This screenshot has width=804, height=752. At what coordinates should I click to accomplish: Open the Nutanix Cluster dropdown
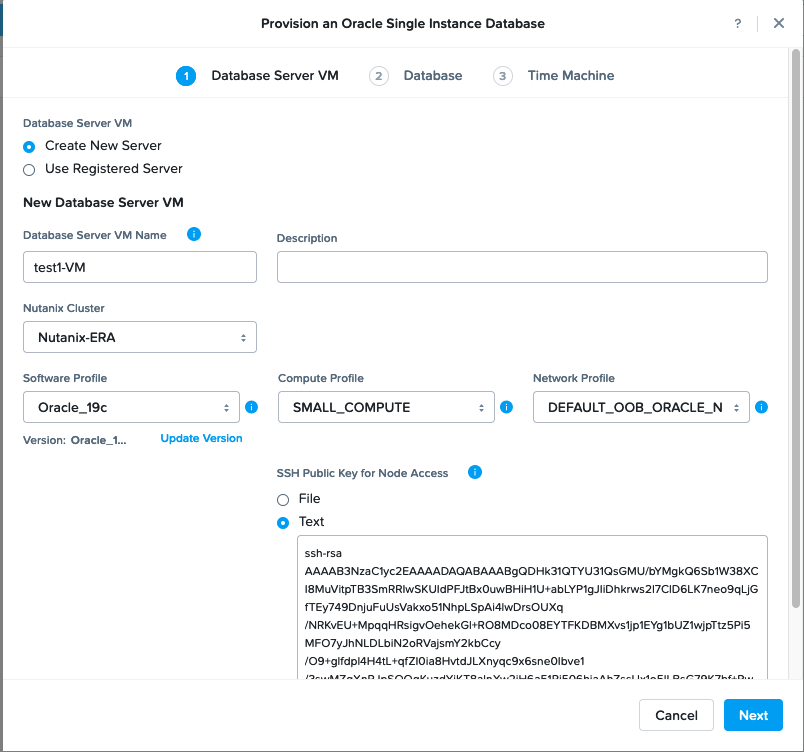coord(140,337)
